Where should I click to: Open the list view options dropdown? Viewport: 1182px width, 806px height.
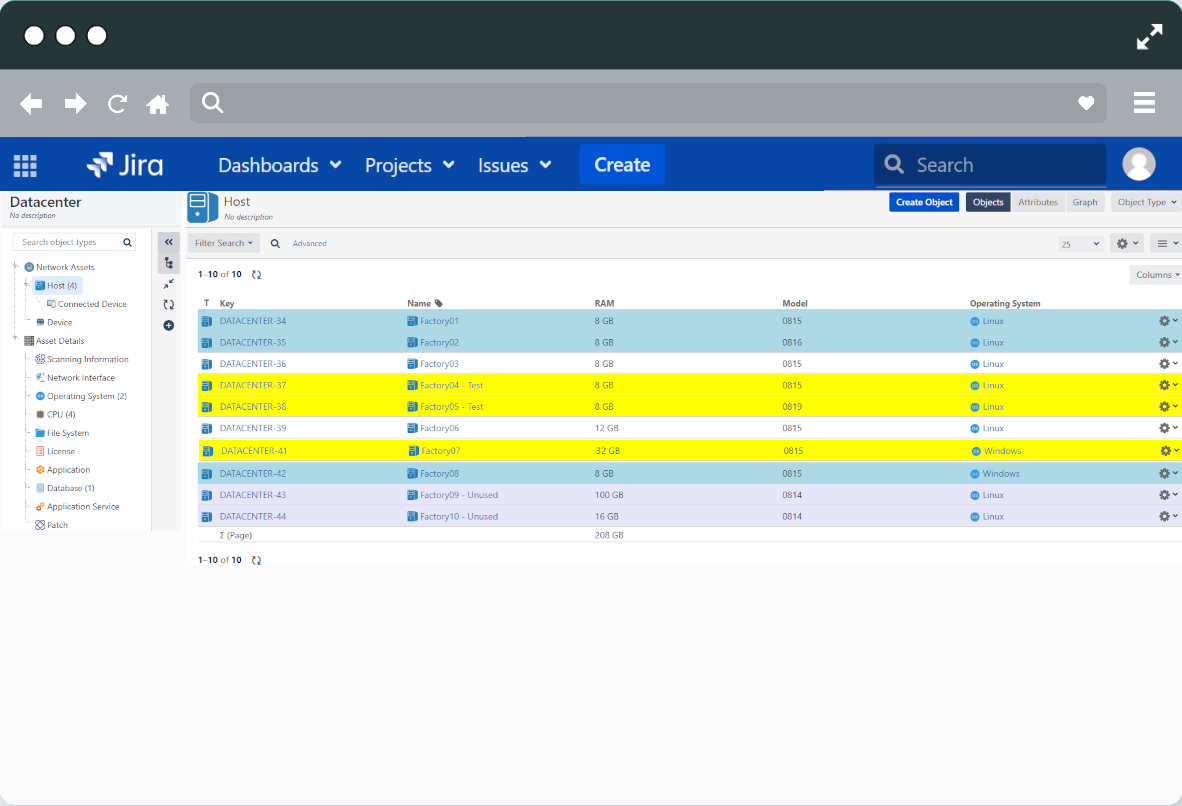click(x=1166, y=244)
